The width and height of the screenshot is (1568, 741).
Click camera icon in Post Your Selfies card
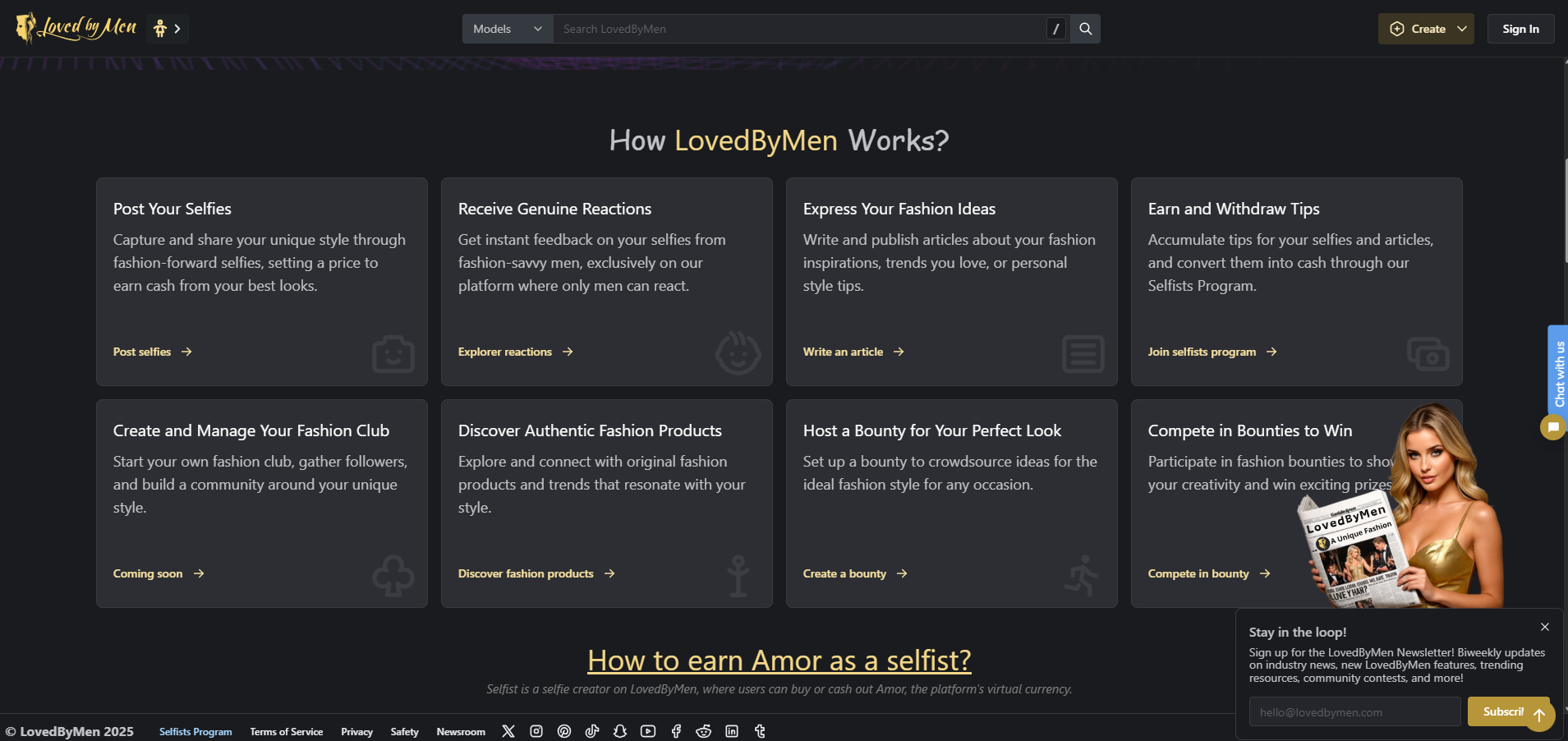[393, 354]
